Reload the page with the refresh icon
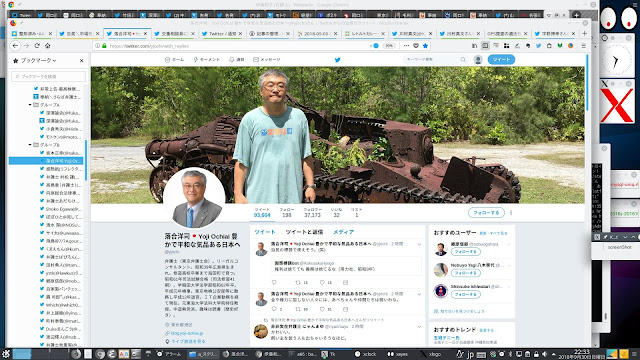640x360 pixels. coord(37,46)
